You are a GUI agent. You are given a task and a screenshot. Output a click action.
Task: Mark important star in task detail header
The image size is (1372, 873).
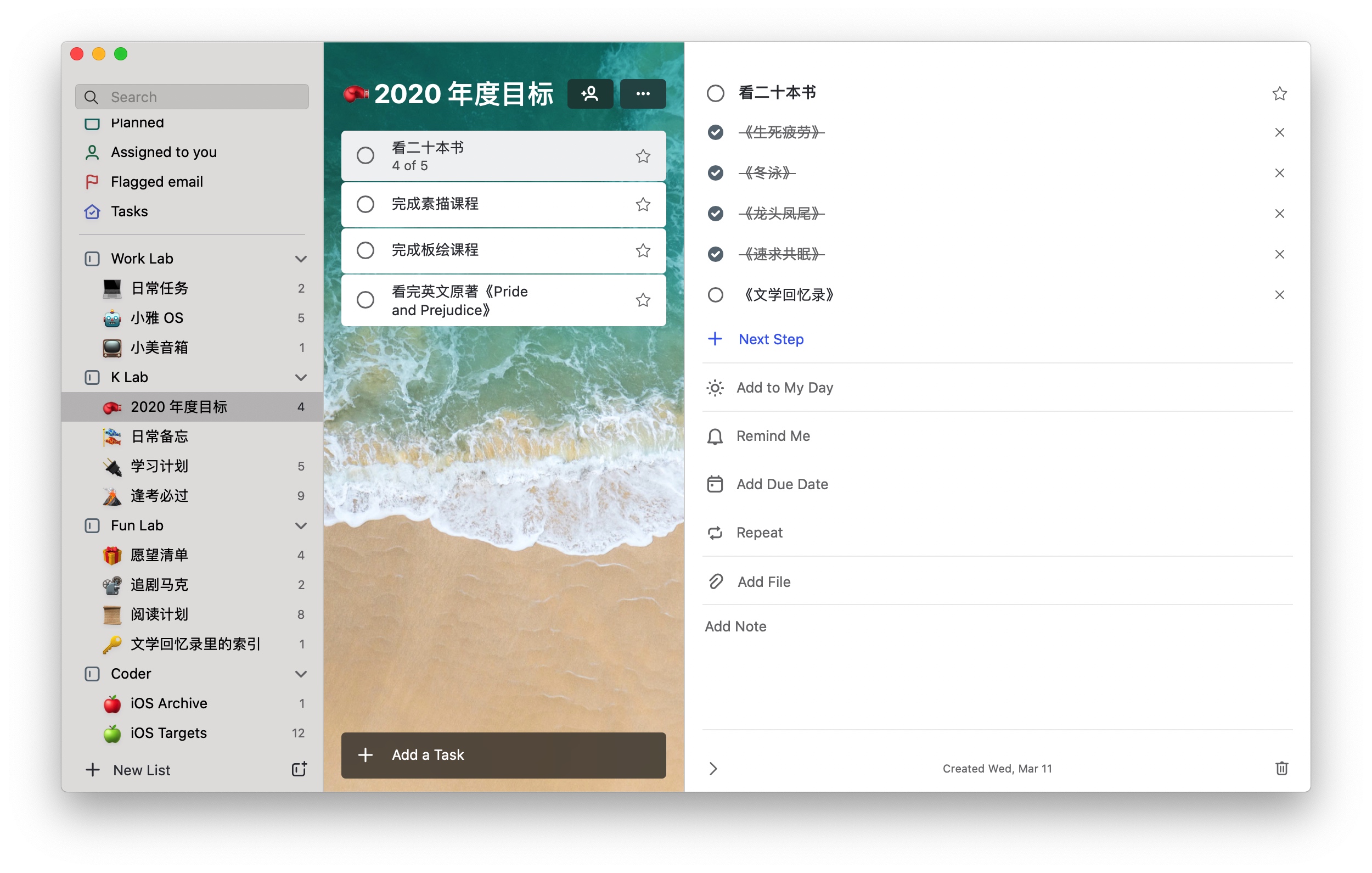coord(1279,93)
